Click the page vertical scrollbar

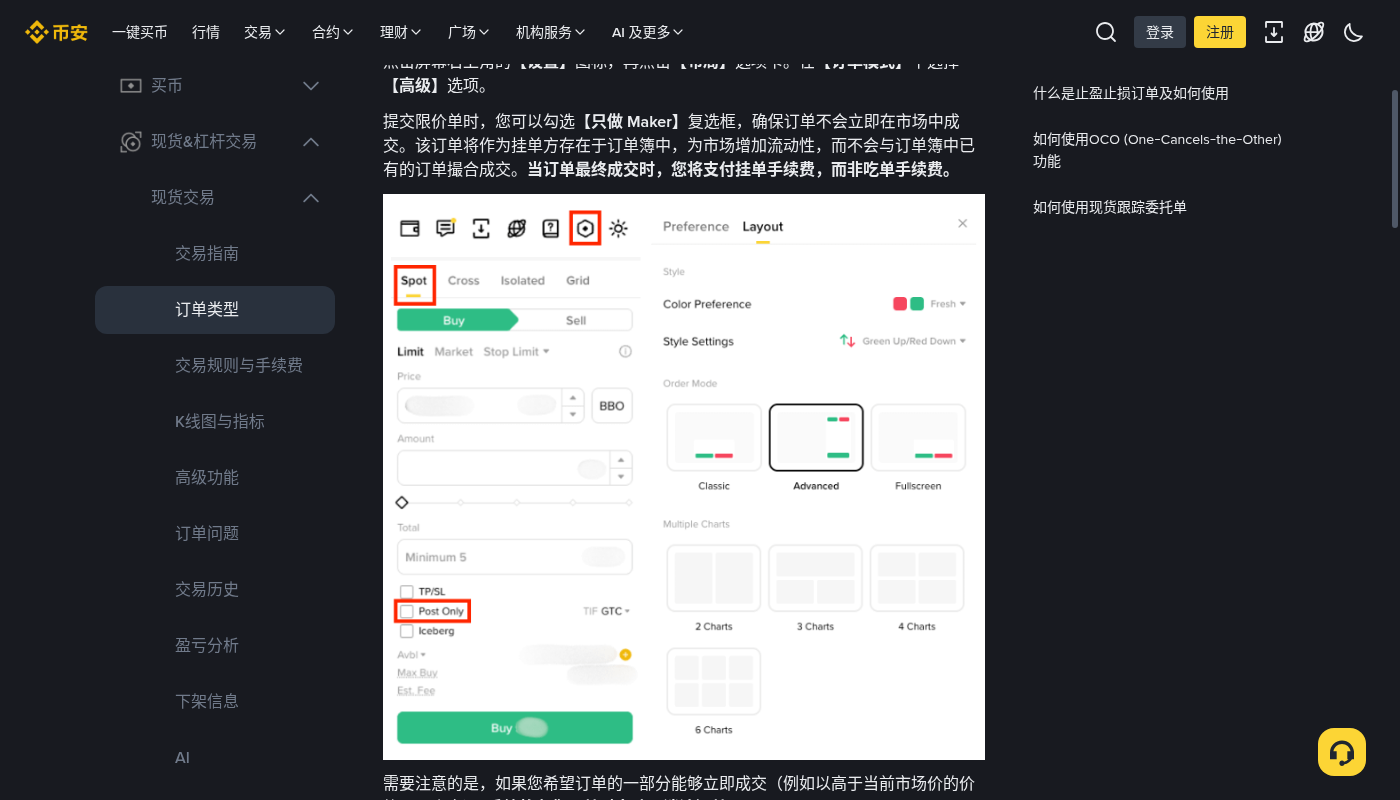pos(1395,160)
